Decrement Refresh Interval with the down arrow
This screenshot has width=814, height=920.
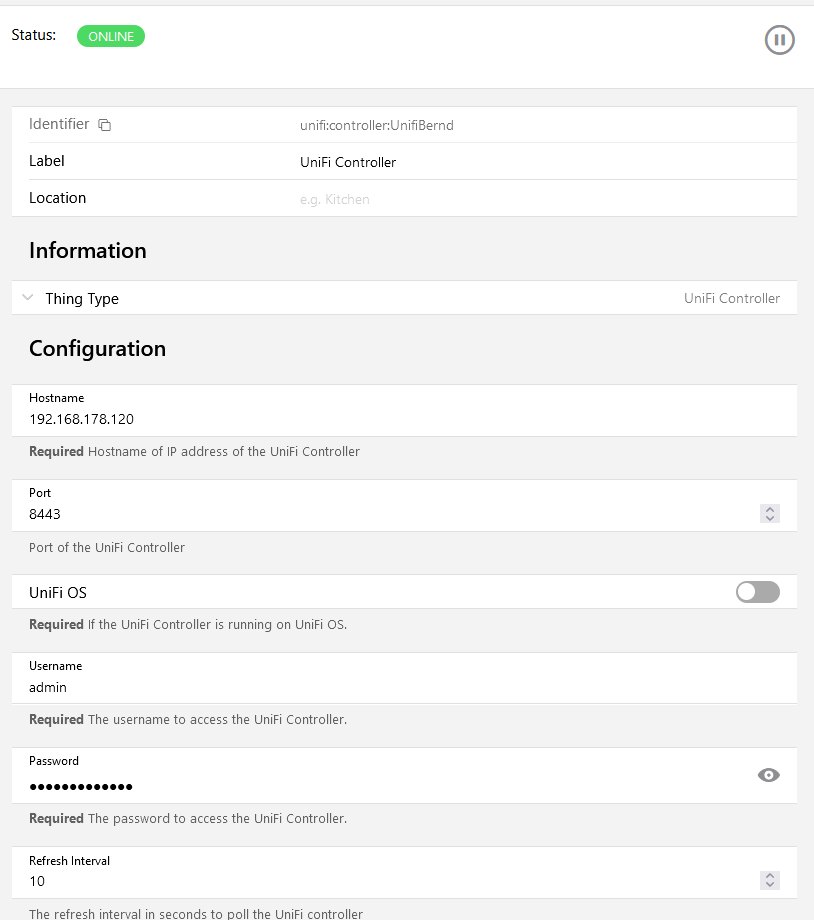[769, 885]
